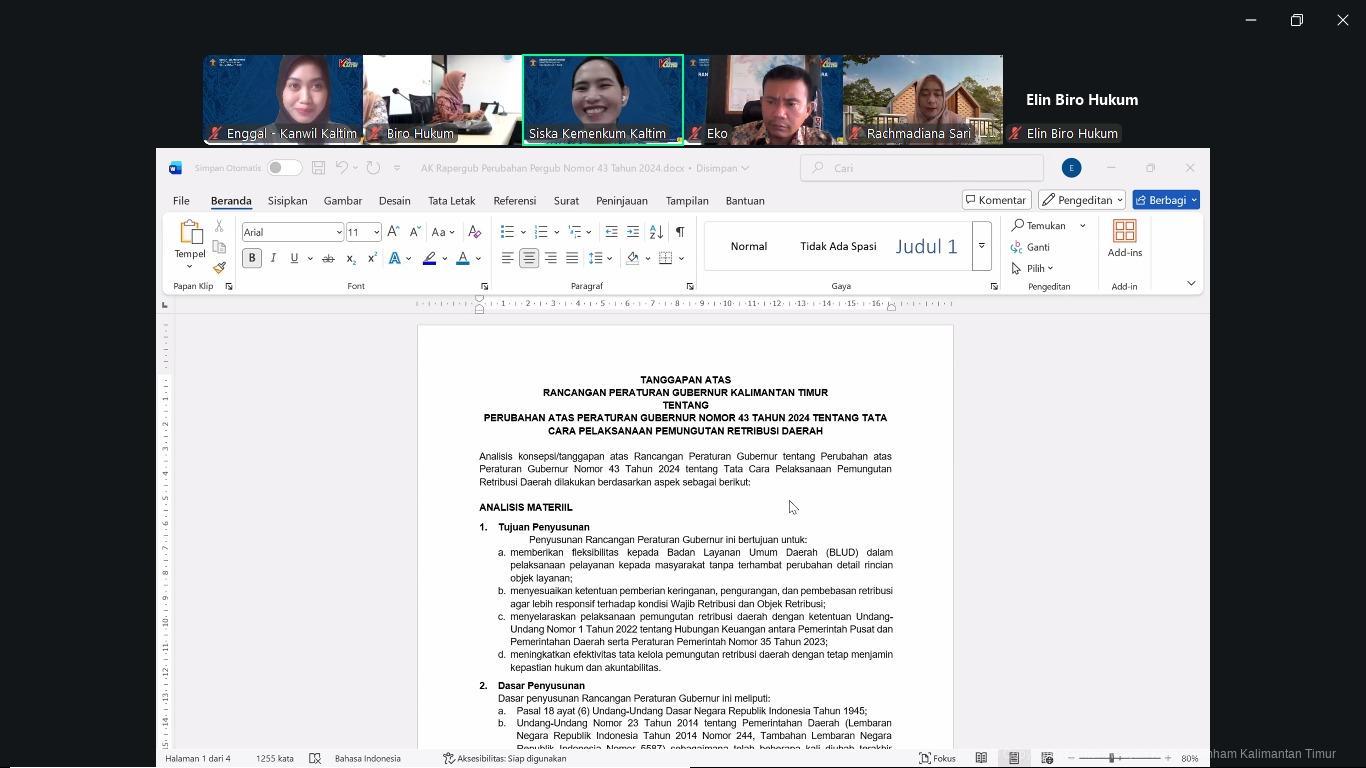Image resolution: width=1366 pixels, height=768 pixels.
Task: Open the Tata Letak ribbon tab
Action: [451, 201]
